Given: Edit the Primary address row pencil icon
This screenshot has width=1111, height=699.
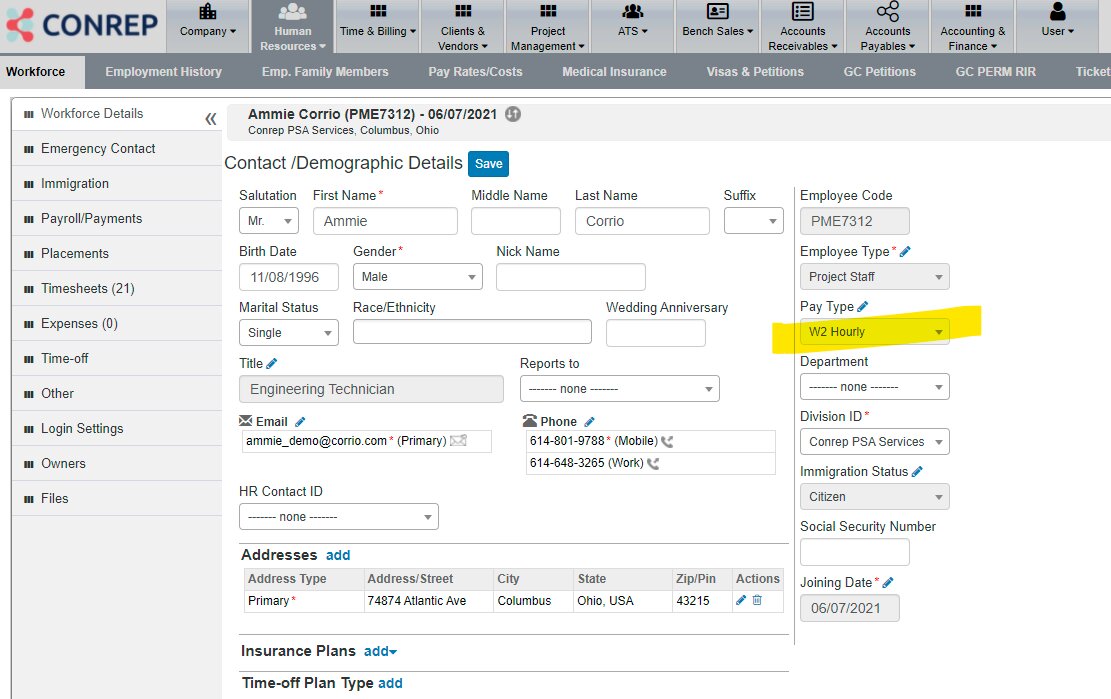Looking at the screenshot, I should coord(741,600).
